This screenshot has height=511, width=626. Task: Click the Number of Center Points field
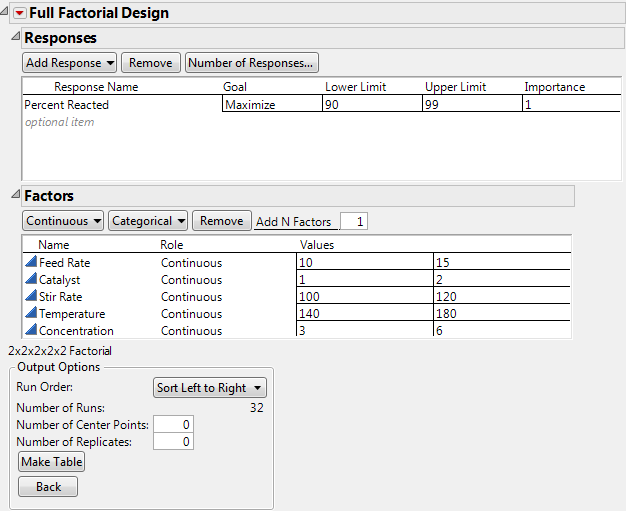click(x=173, y=425)
